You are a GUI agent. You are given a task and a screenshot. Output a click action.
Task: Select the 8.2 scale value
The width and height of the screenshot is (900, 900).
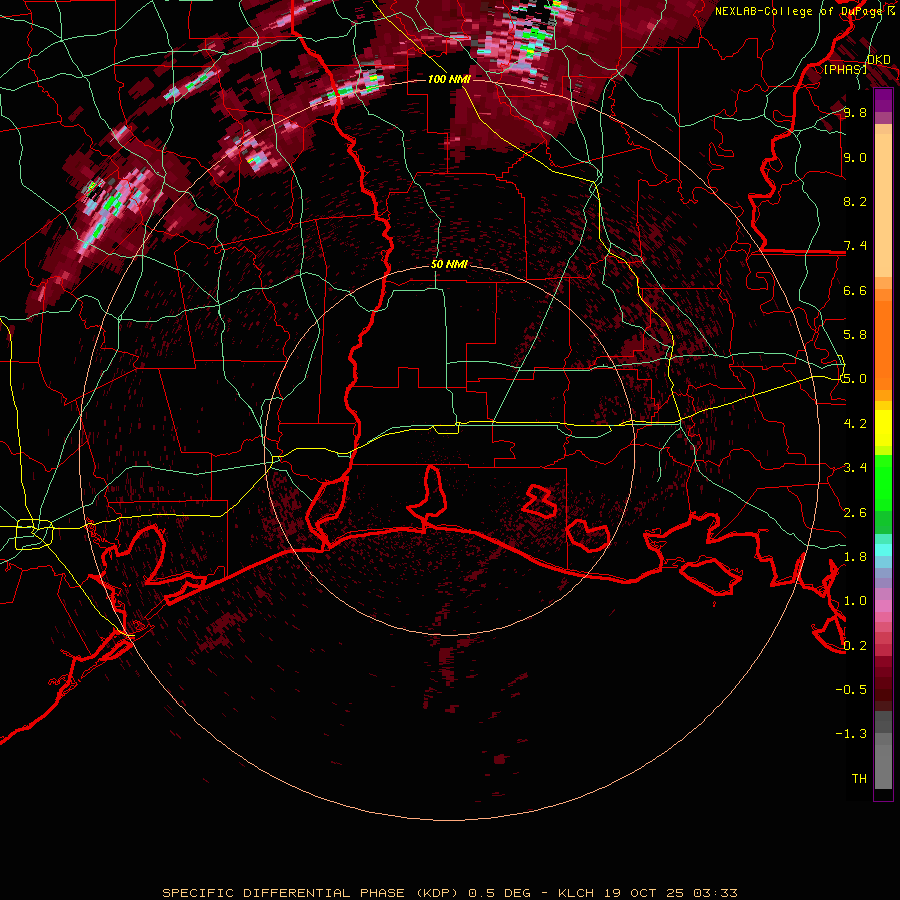point(855,201)
